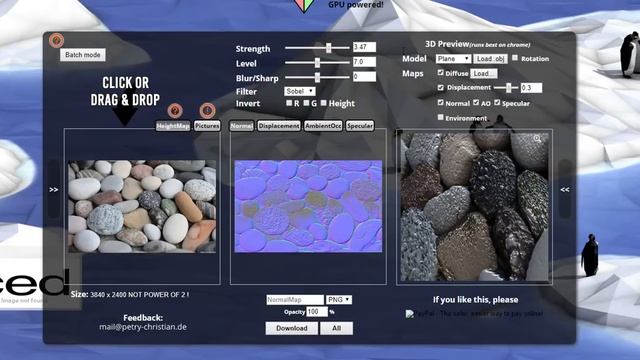This screenshot has width=640, height=360.
Task: Open the PNG file format dropdown
Action: [339, 300]
